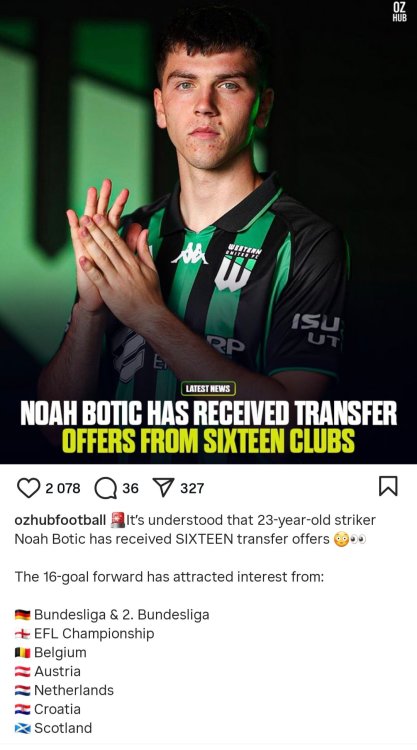Tap the Croatia flag emoji

[x=22, y=709]
